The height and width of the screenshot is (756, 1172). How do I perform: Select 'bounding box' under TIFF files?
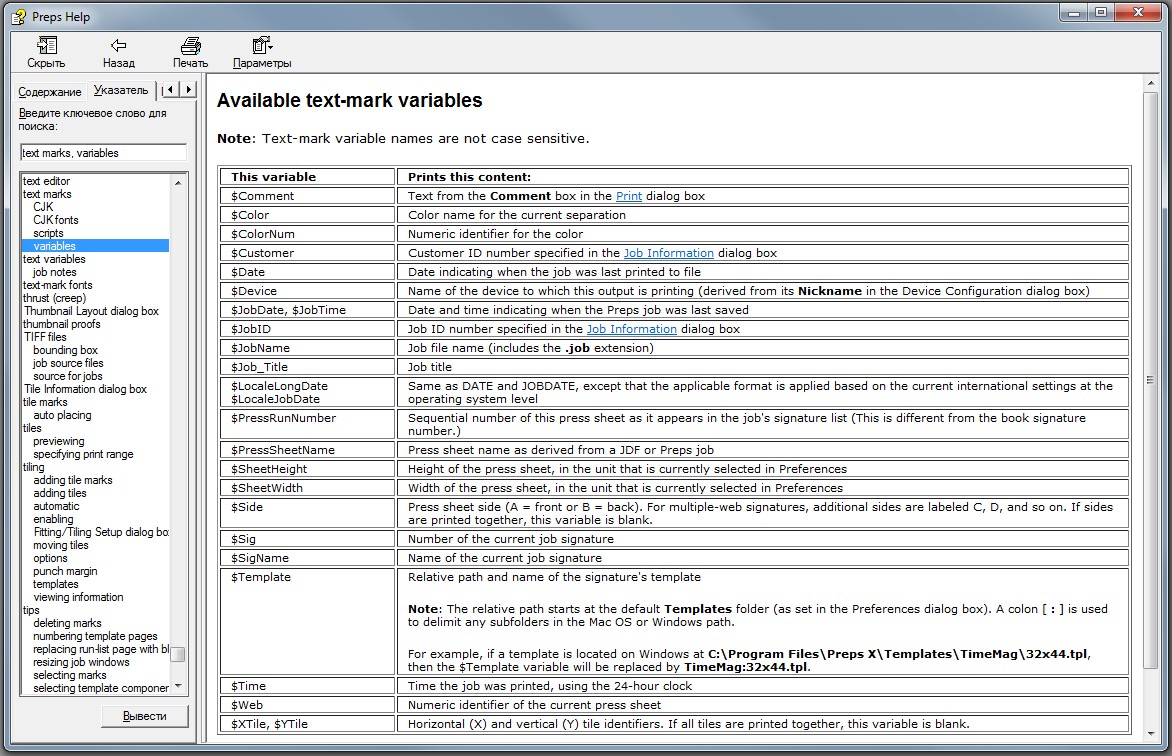(65, 350)
